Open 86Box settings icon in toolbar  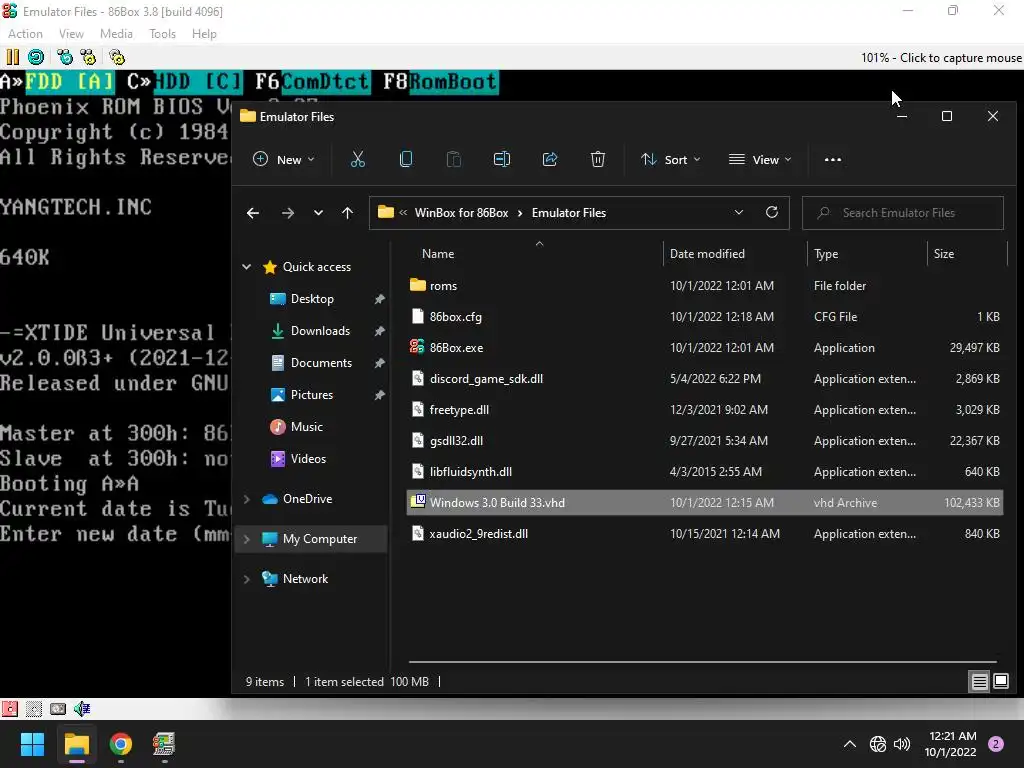(x=117, y=57)
